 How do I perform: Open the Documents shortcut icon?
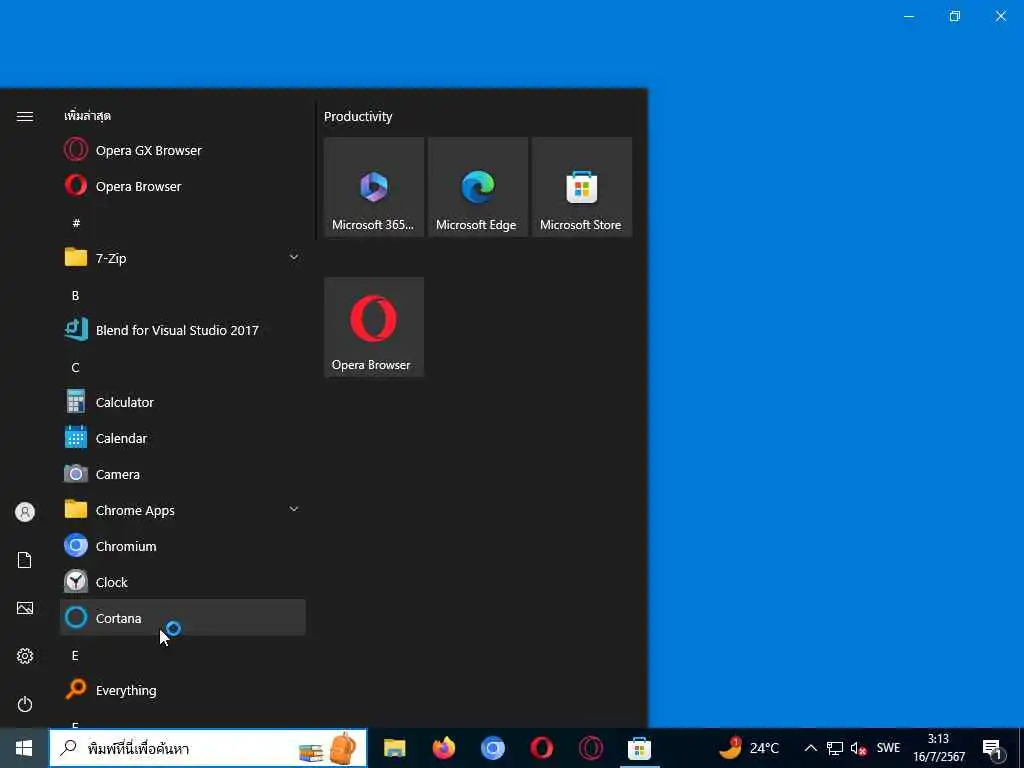coord(25,560)
